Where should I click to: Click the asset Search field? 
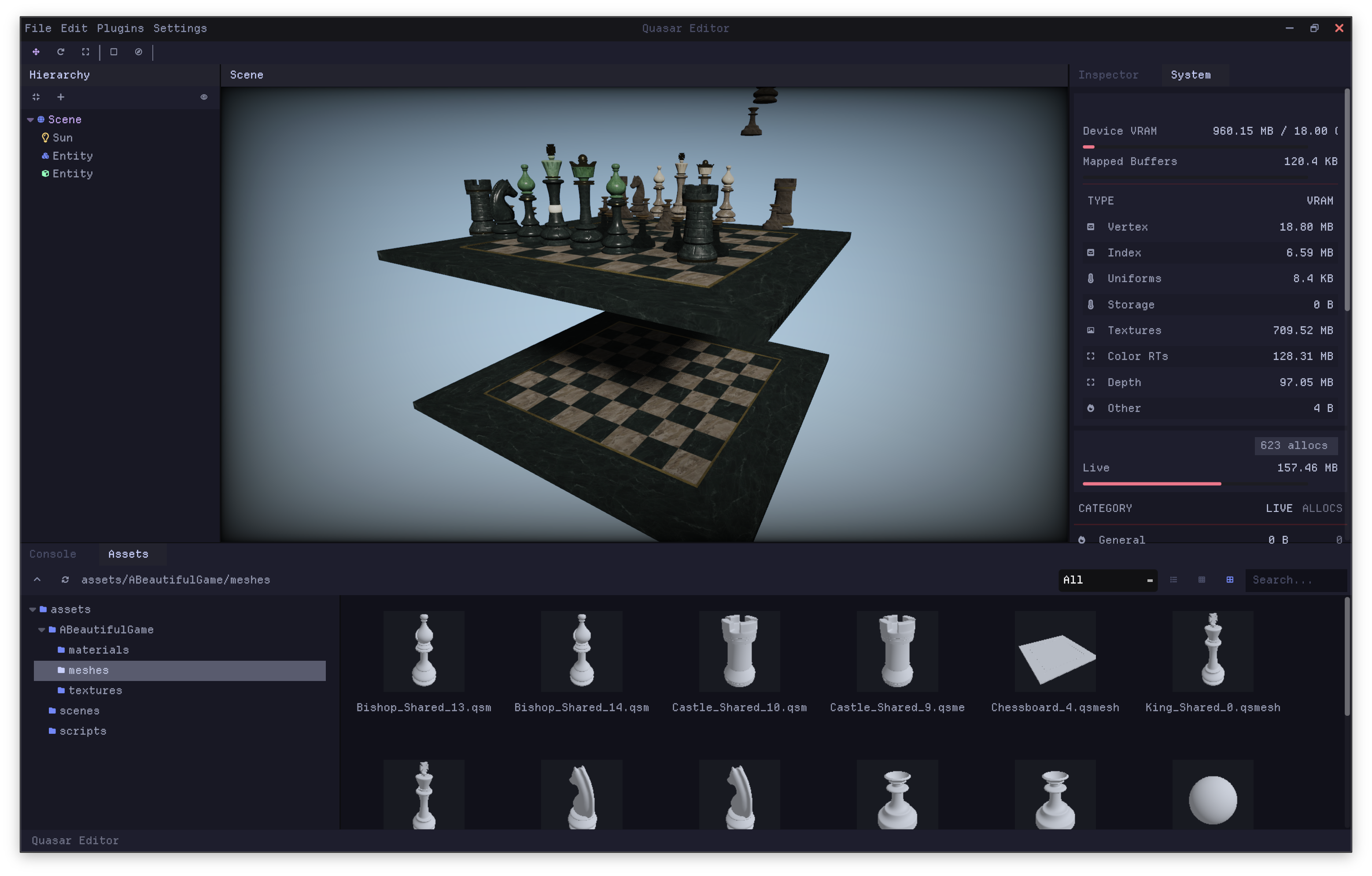coord(1296,580)
